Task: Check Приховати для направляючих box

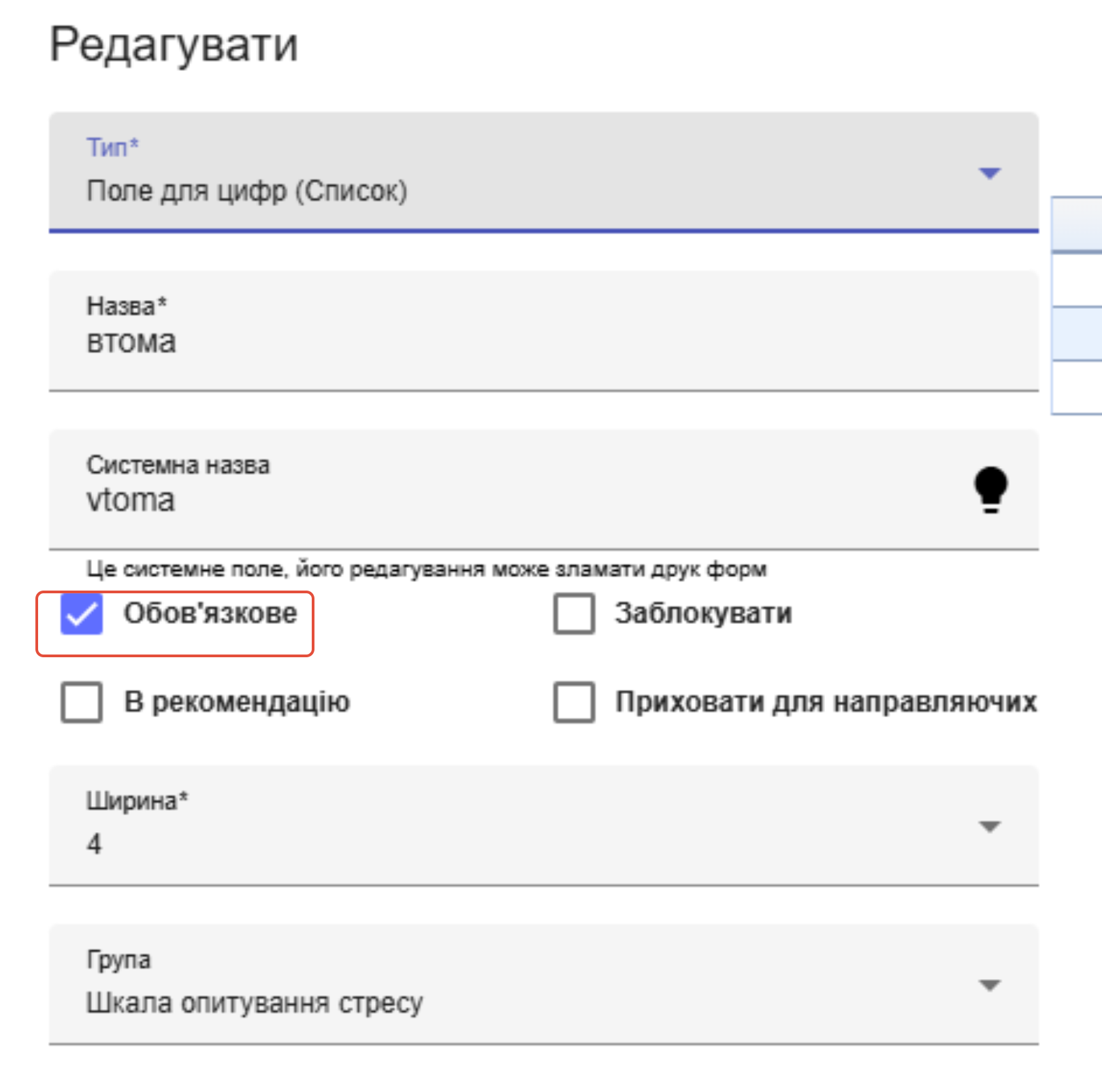Action: click(574, 702)
